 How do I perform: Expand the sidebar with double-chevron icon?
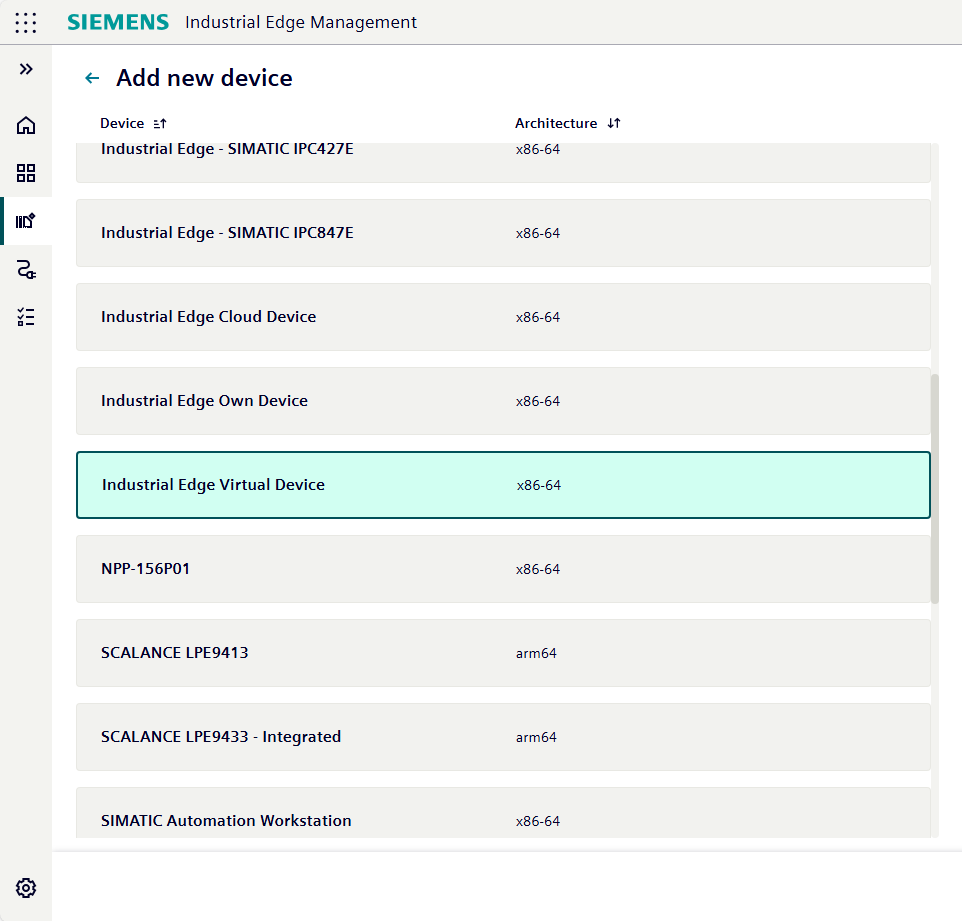[x=26, y=69]
